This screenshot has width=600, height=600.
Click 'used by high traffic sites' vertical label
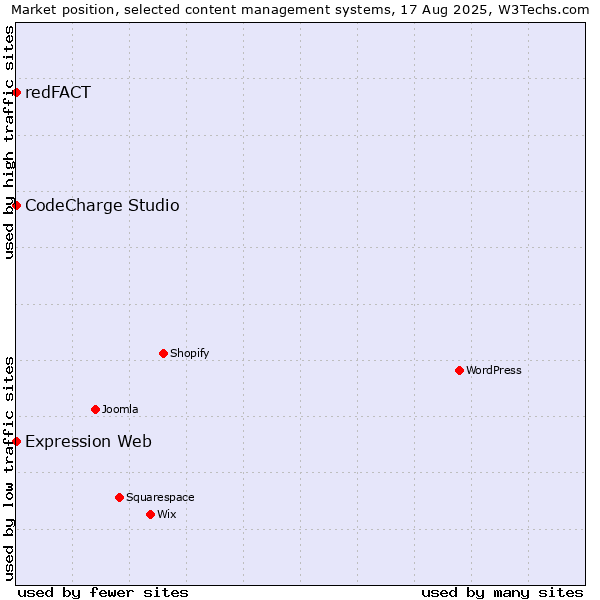9,142
